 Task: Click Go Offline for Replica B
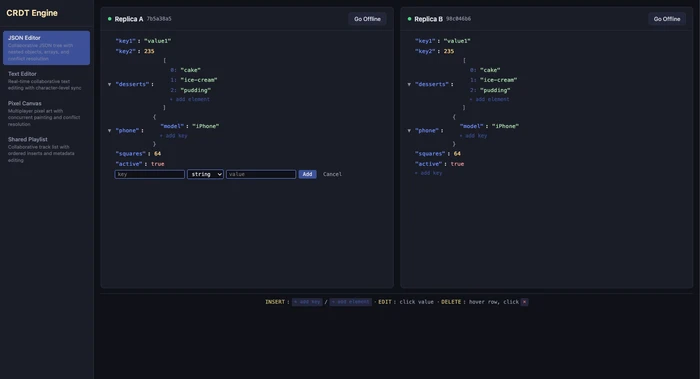[x=667, y=19]
